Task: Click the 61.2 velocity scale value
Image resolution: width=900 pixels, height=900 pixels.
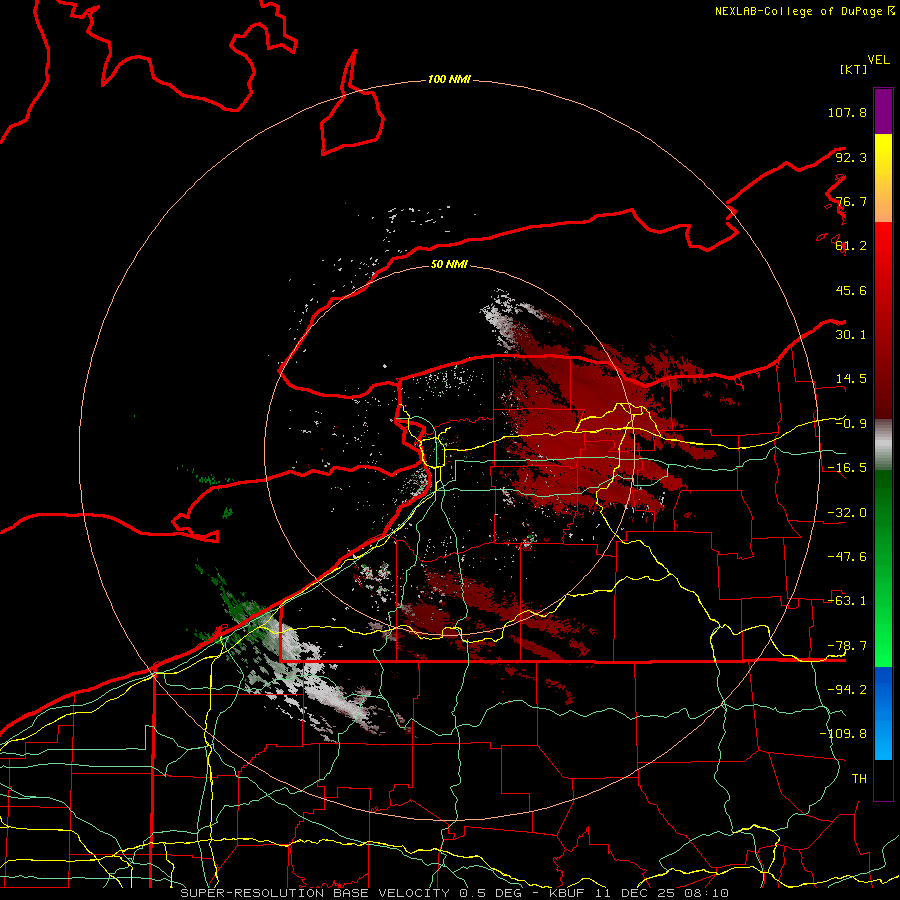Action: coord(851,246)
